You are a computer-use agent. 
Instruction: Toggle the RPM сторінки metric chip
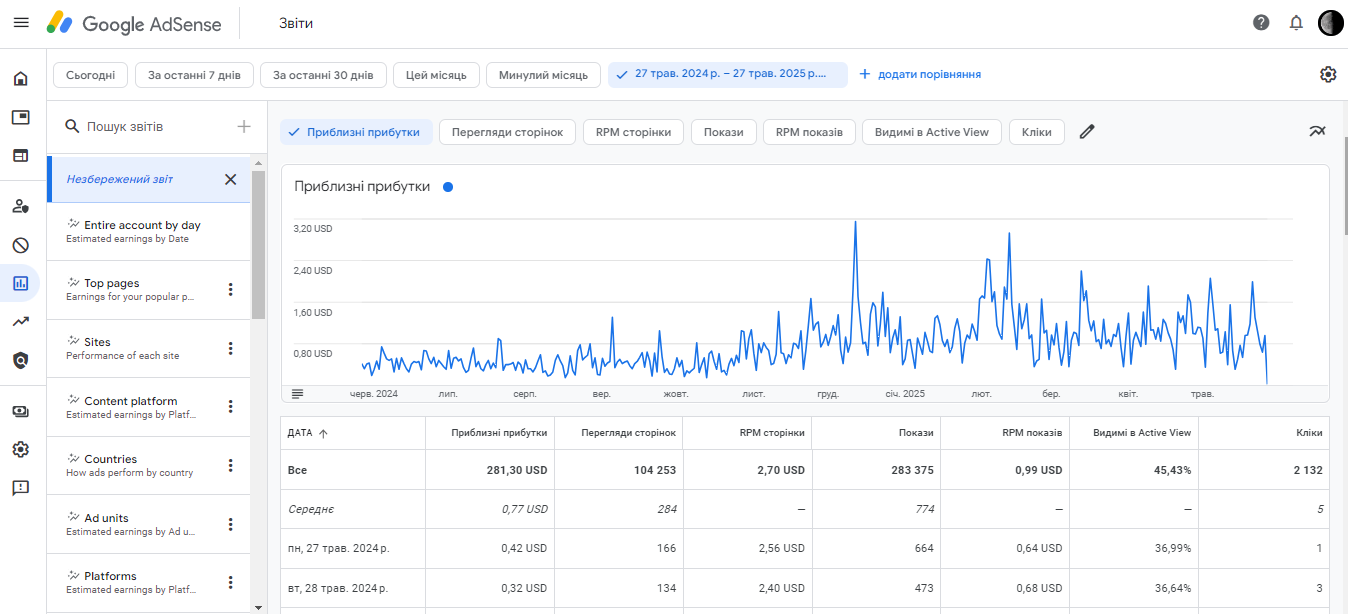[x=634, y=132]
